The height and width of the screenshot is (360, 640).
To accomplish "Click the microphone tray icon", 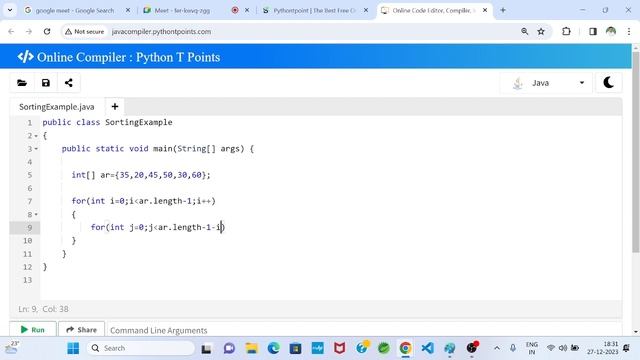I will pyautogui.click(x=513, y=348).
